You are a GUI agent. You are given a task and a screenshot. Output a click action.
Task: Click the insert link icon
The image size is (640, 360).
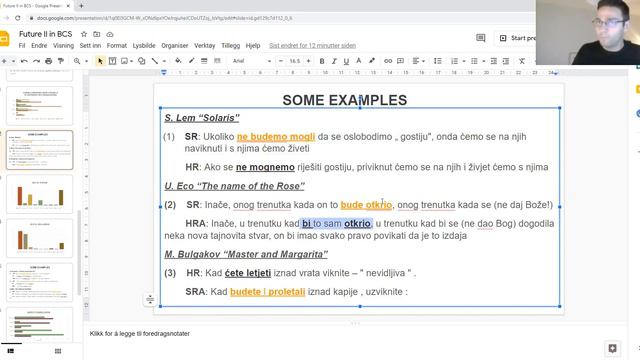[388, 61]
